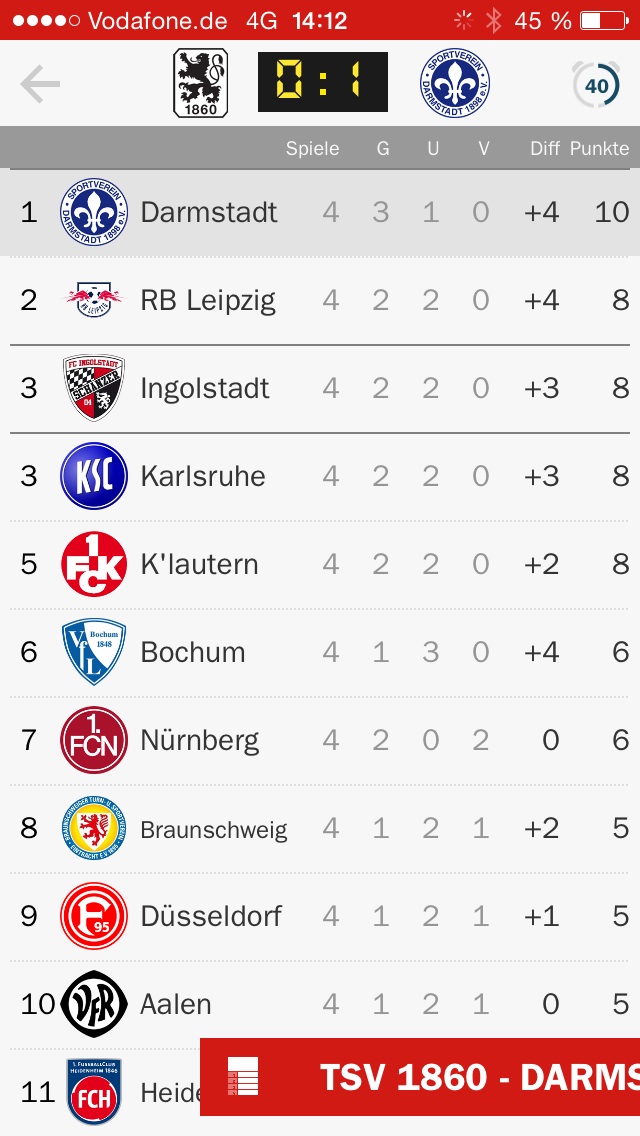Image resolution: width=640 pixels, height=1136 pixels.
Task: Tap the back arrow icon
Action: [x=40, y=84]
